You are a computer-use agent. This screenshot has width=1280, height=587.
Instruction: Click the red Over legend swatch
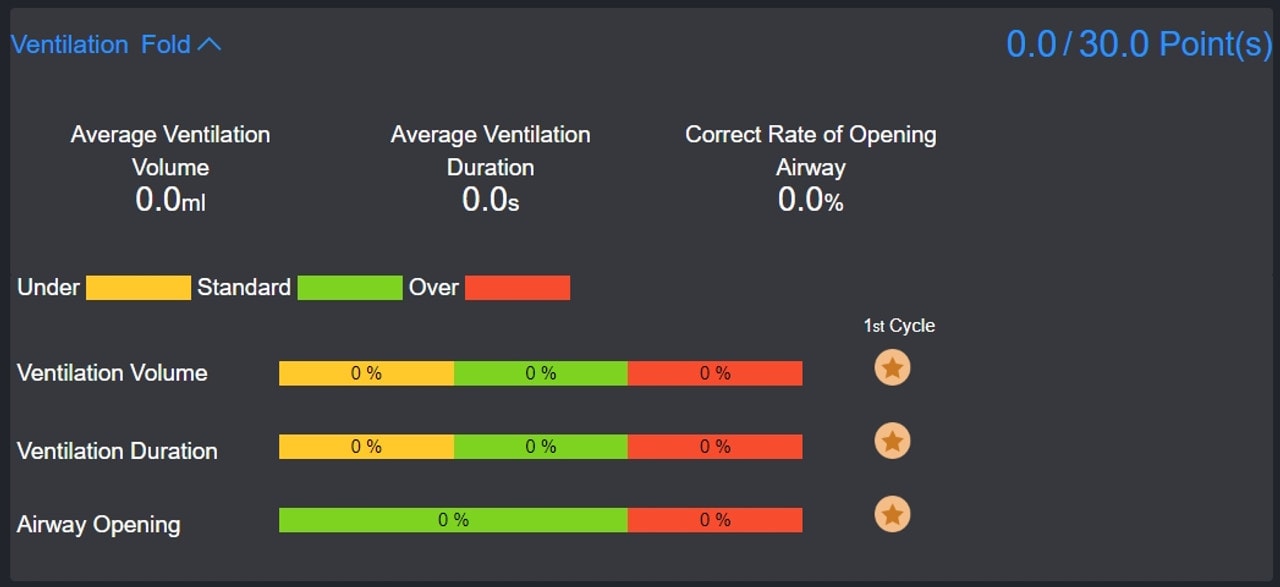pyautogui.click(x=517, y=288)
